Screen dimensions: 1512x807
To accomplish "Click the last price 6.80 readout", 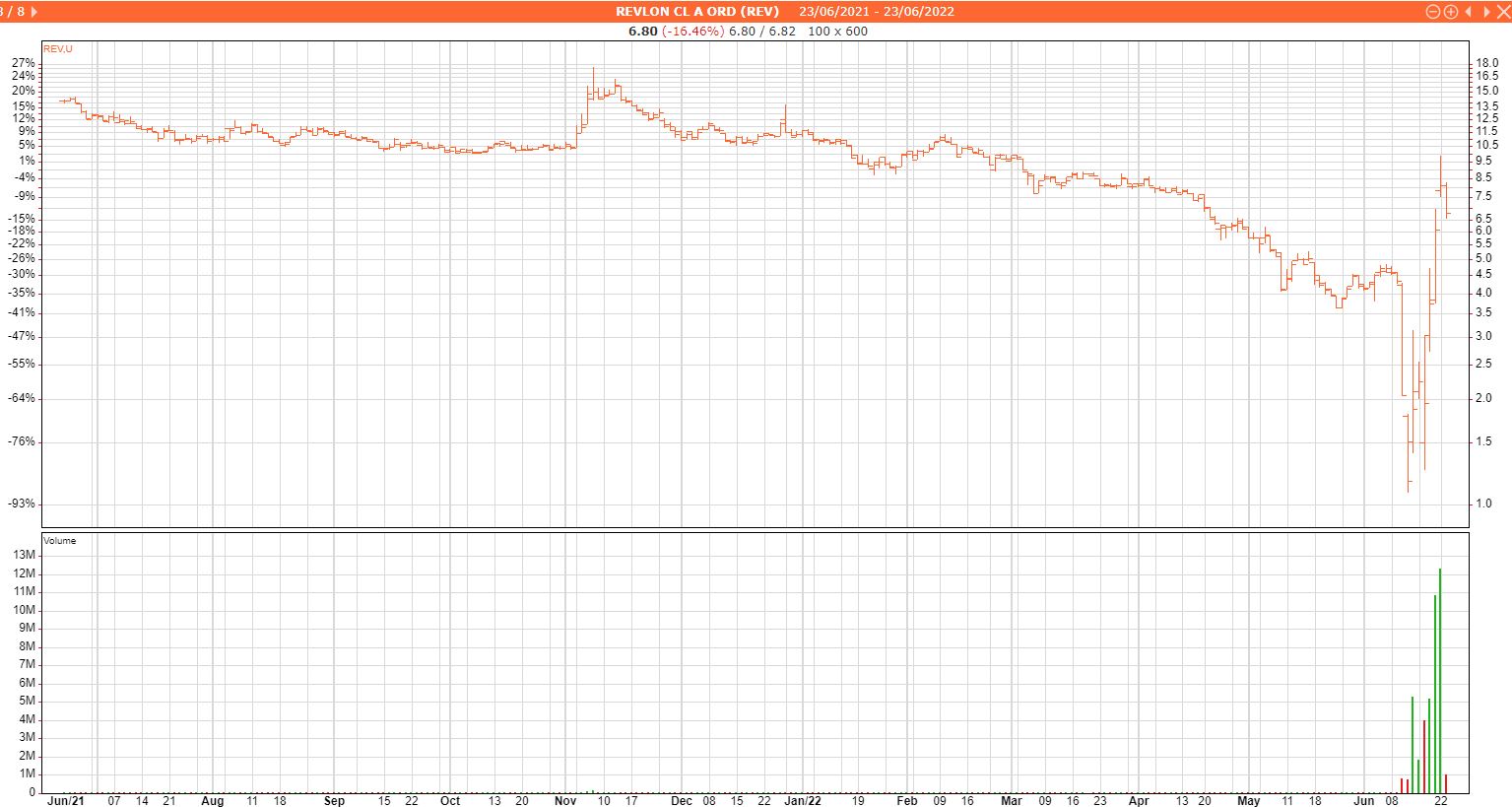I will pyautogui.click(x=642, y=31).
